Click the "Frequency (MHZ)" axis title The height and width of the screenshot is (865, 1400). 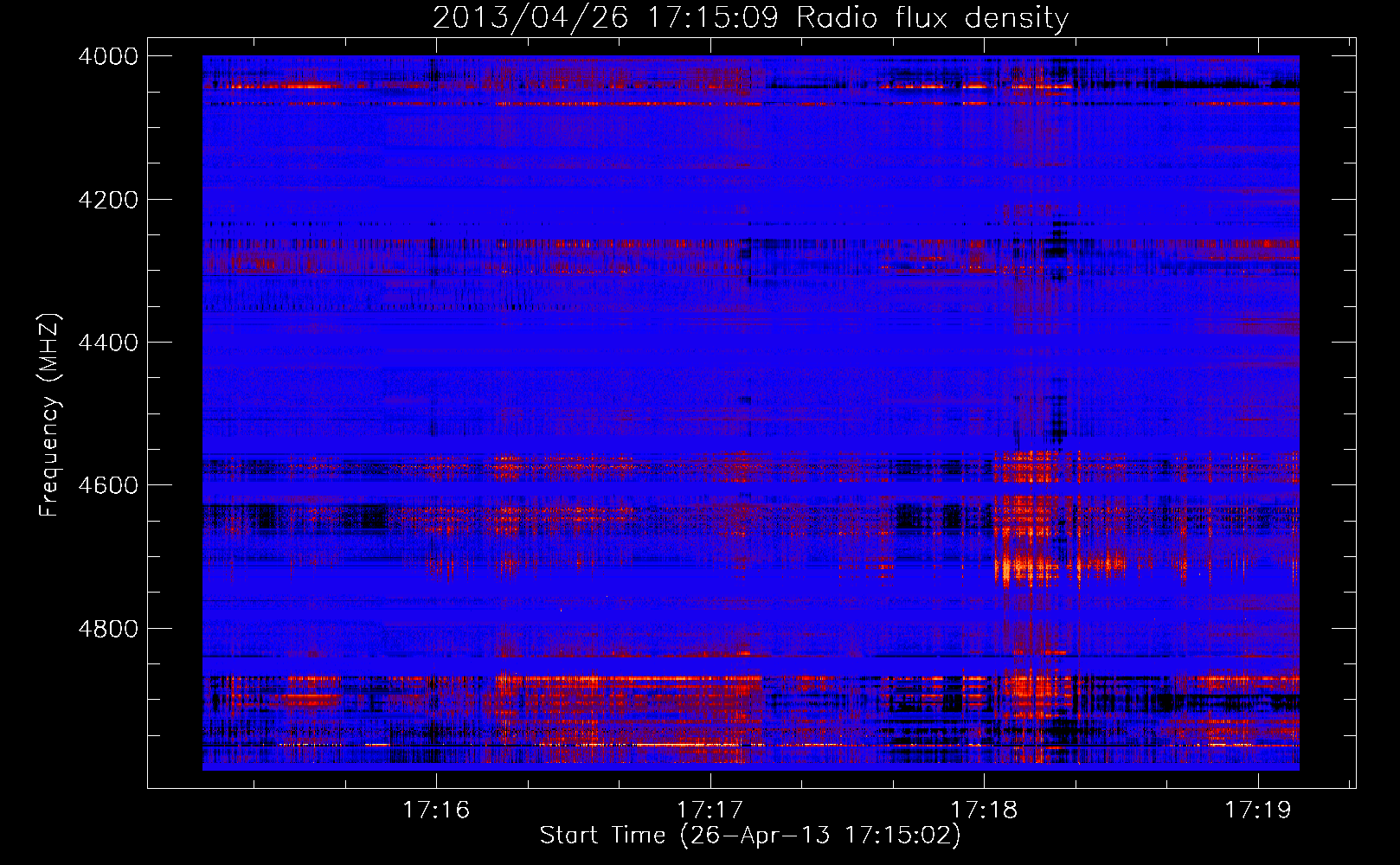point(49,415)
